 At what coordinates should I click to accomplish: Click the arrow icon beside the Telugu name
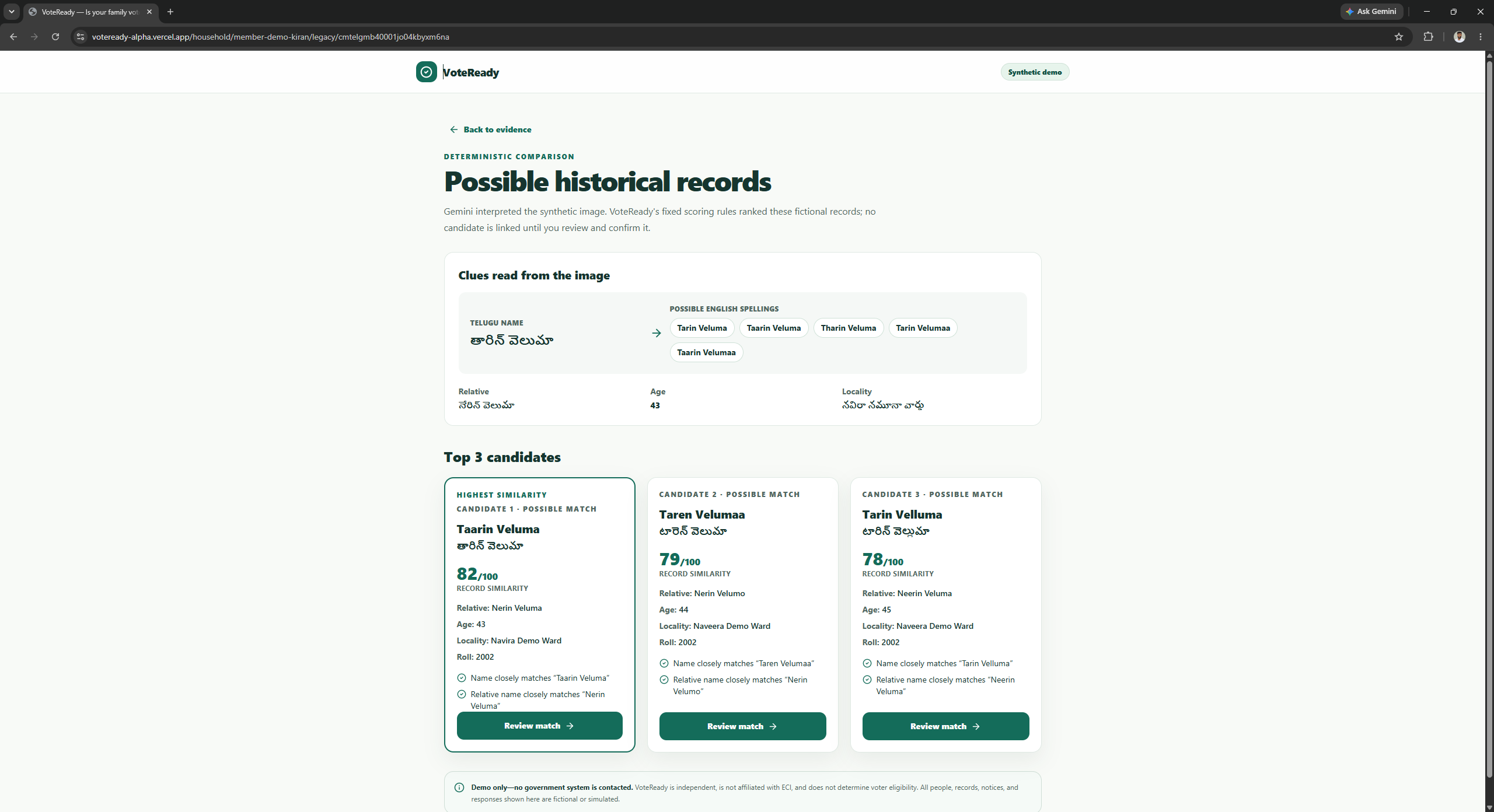click(657, 333)
